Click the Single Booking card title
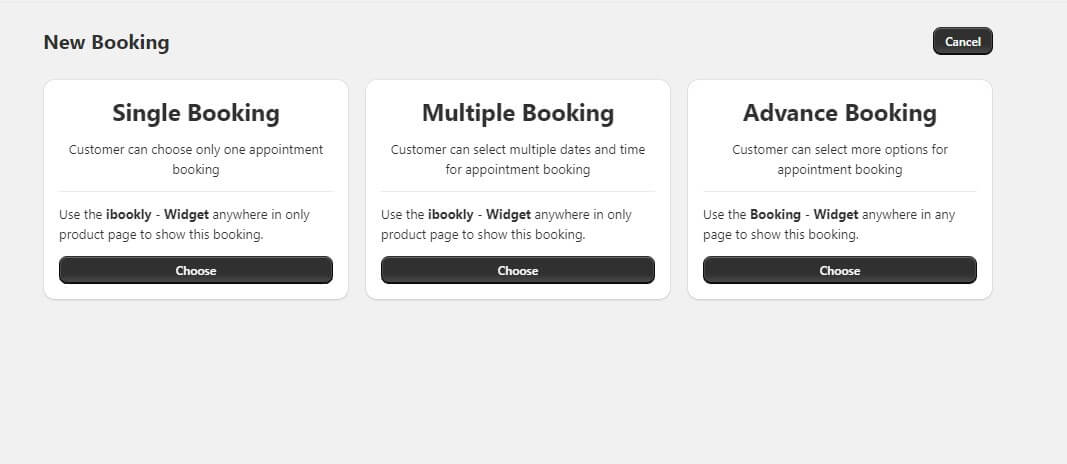1067x464 pixels. [x=196, y=113]
